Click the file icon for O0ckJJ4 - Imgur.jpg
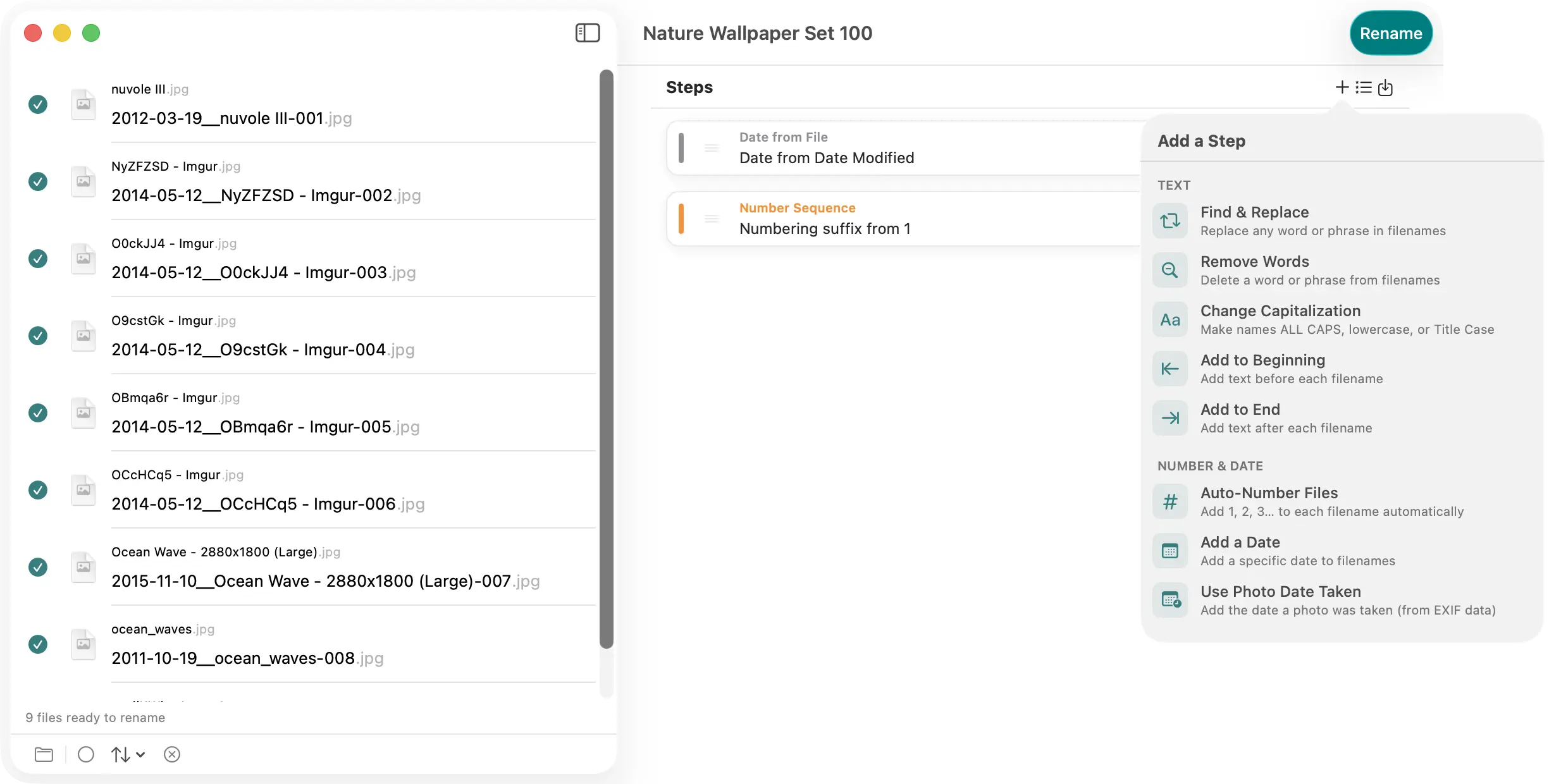The height and width of the screenshot is (784, 1561). pyautogui.click(x=83, y=259)
